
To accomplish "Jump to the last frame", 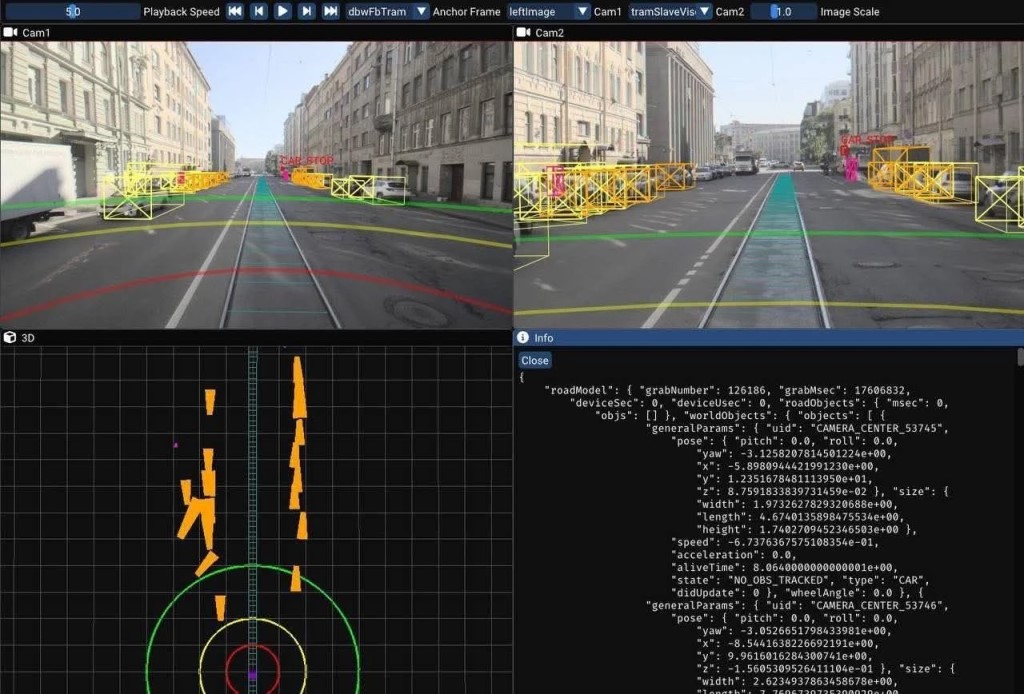I will 330,11.
